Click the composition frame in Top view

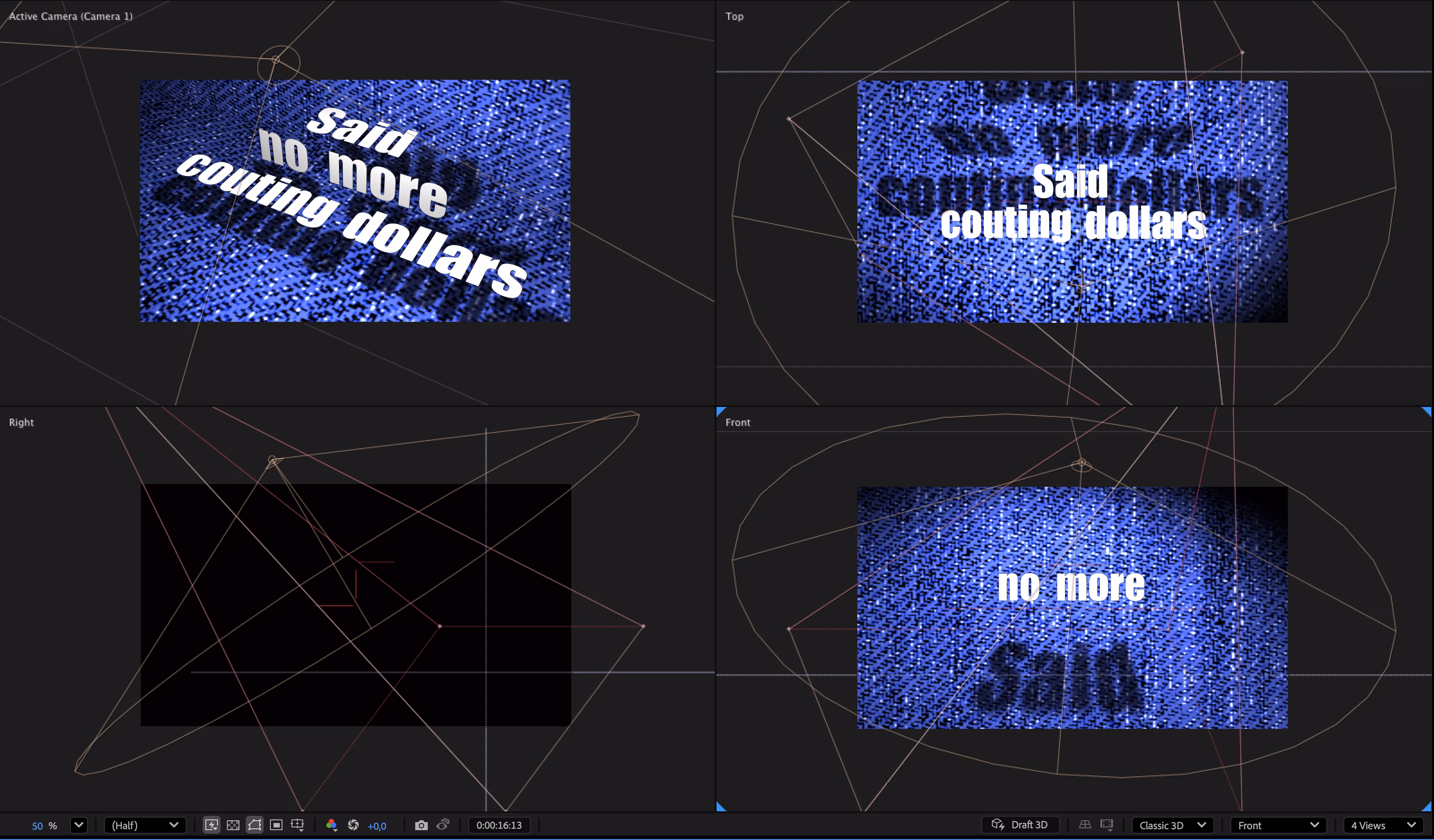pos(1072,201)
